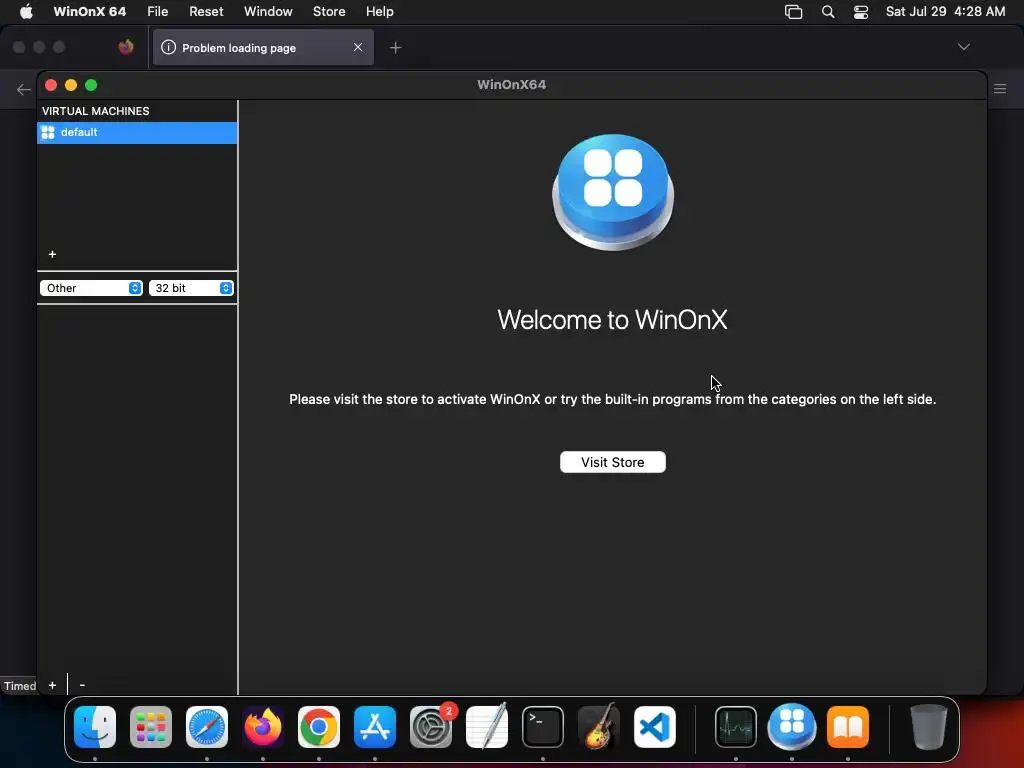Open the Store menu

[x=329, y=12]
